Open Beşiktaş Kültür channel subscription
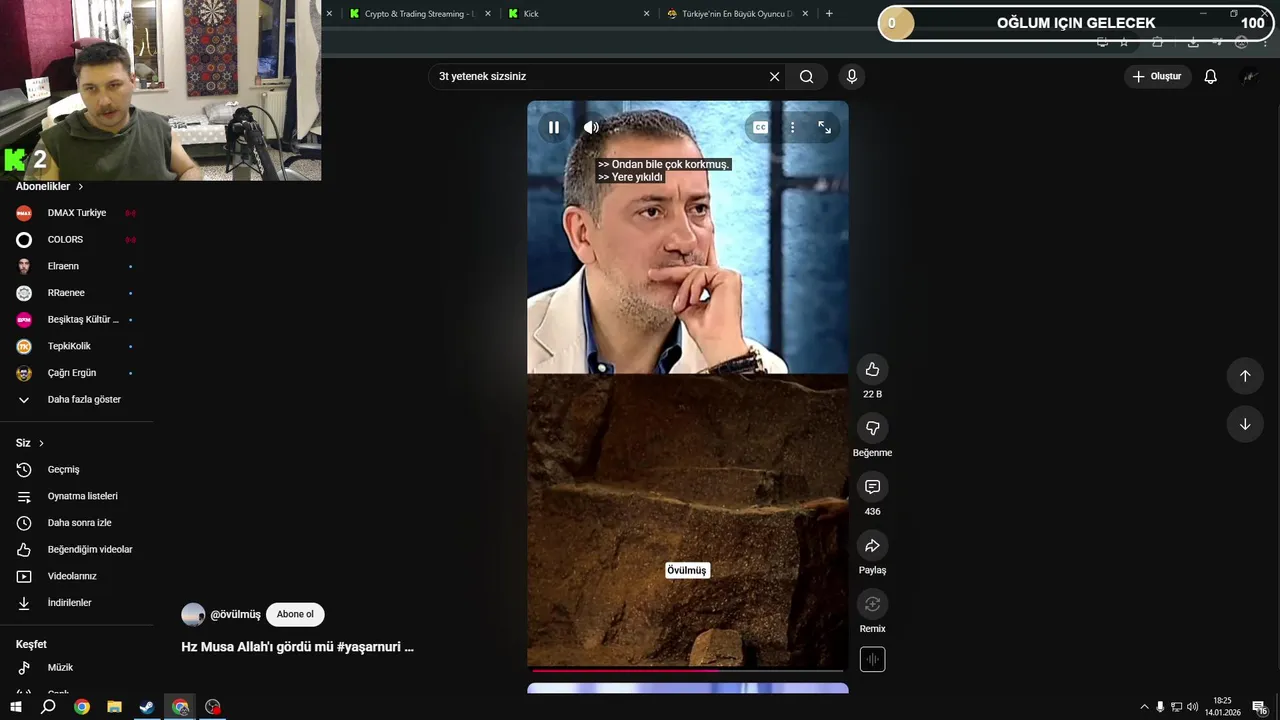 click(77, 320)
